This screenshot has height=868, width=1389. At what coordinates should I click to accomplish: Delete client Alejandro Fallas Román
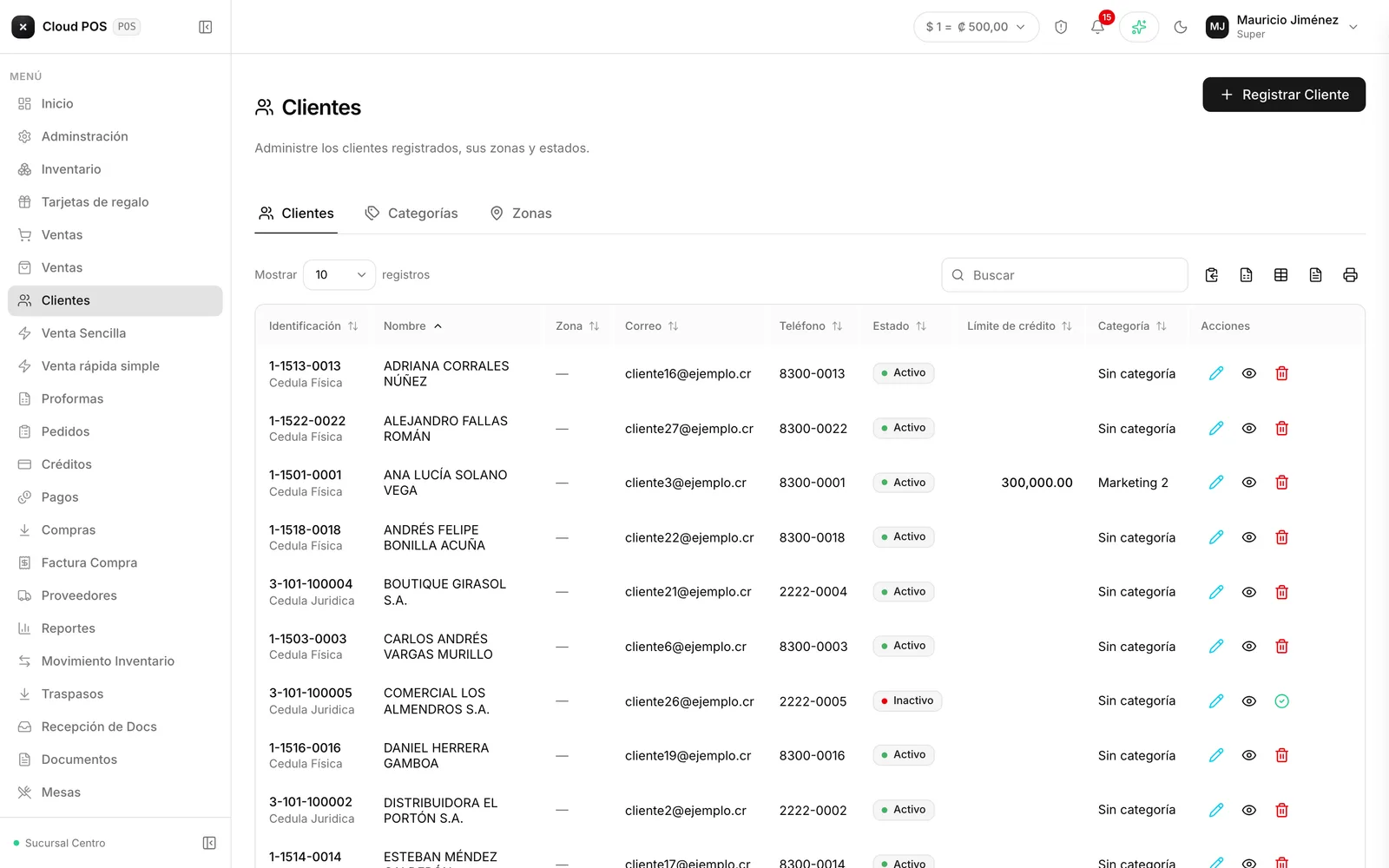[x=1281, y=428]
